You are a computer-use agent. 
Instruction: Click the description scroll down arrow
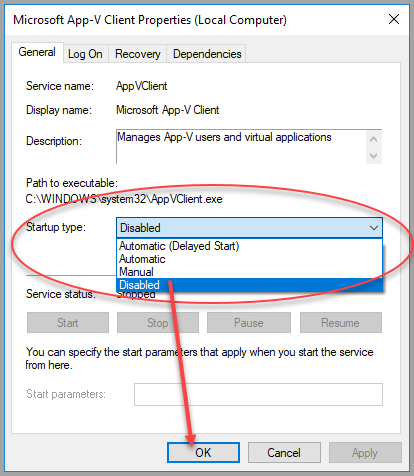(374, 156)
